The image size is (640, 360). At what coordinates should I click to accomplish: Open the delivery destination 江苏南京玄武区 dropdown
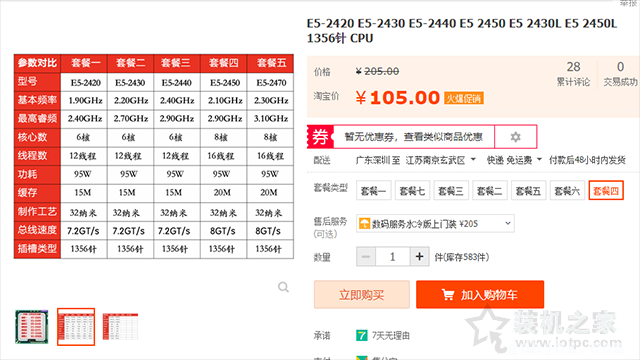440,160
